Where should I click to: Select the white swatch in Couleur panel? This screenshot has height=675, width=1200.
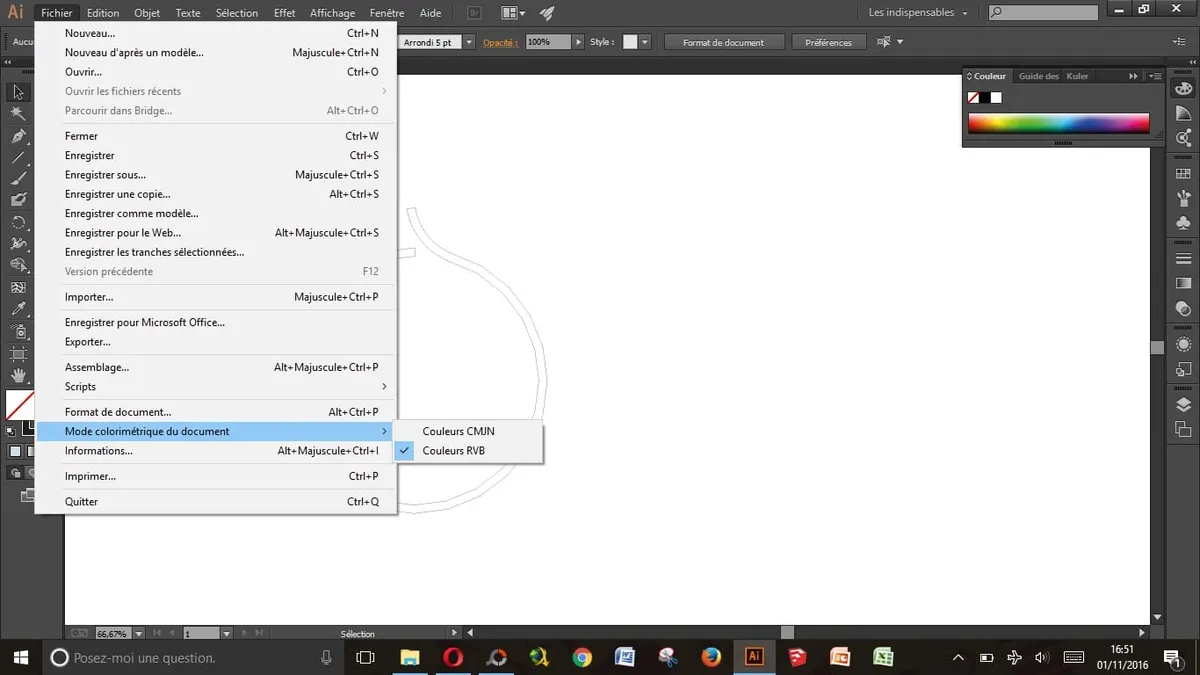(996, 97)
